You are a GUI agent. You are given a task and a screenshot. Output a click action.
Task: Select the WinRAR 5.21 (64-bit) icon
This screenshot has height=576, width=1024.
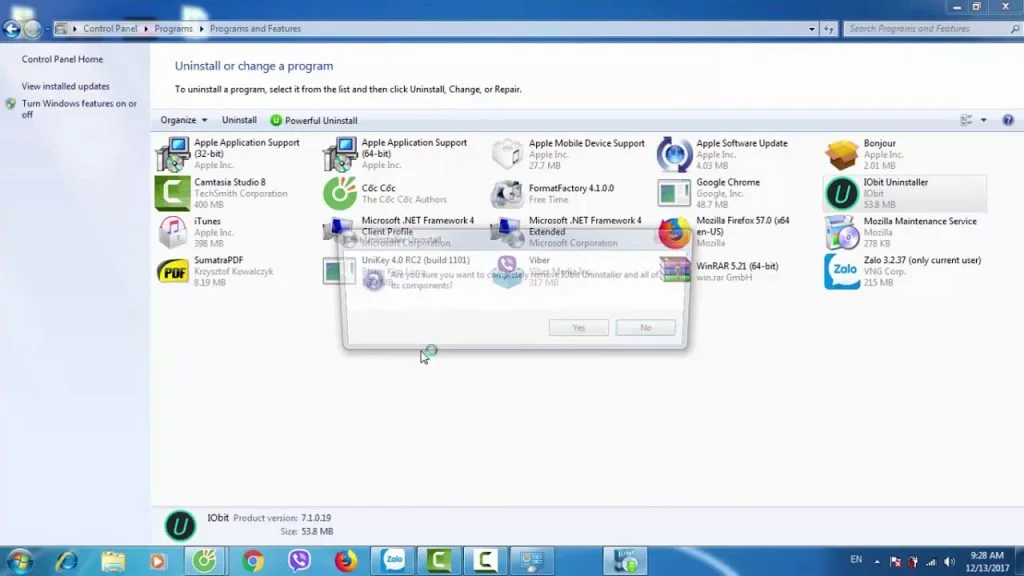click(674, 270)
